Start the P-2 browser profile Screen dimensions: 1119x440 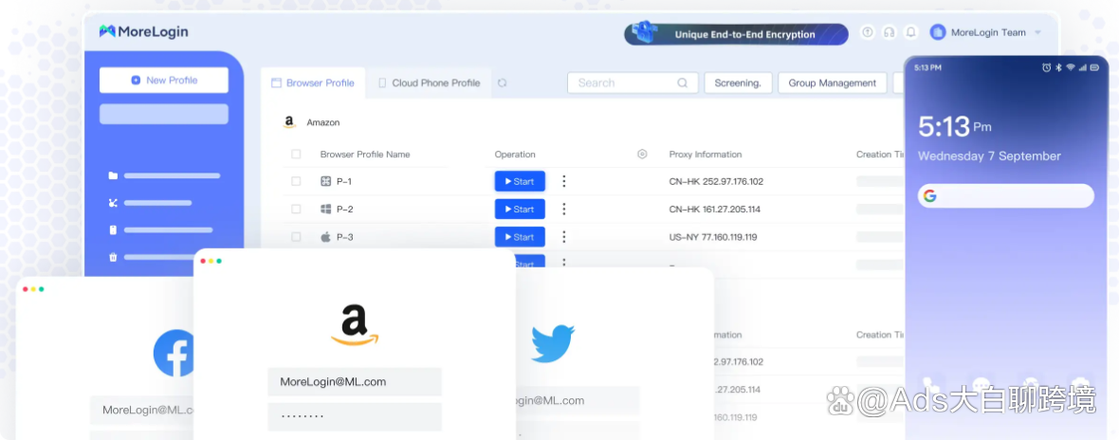[520, 209]
